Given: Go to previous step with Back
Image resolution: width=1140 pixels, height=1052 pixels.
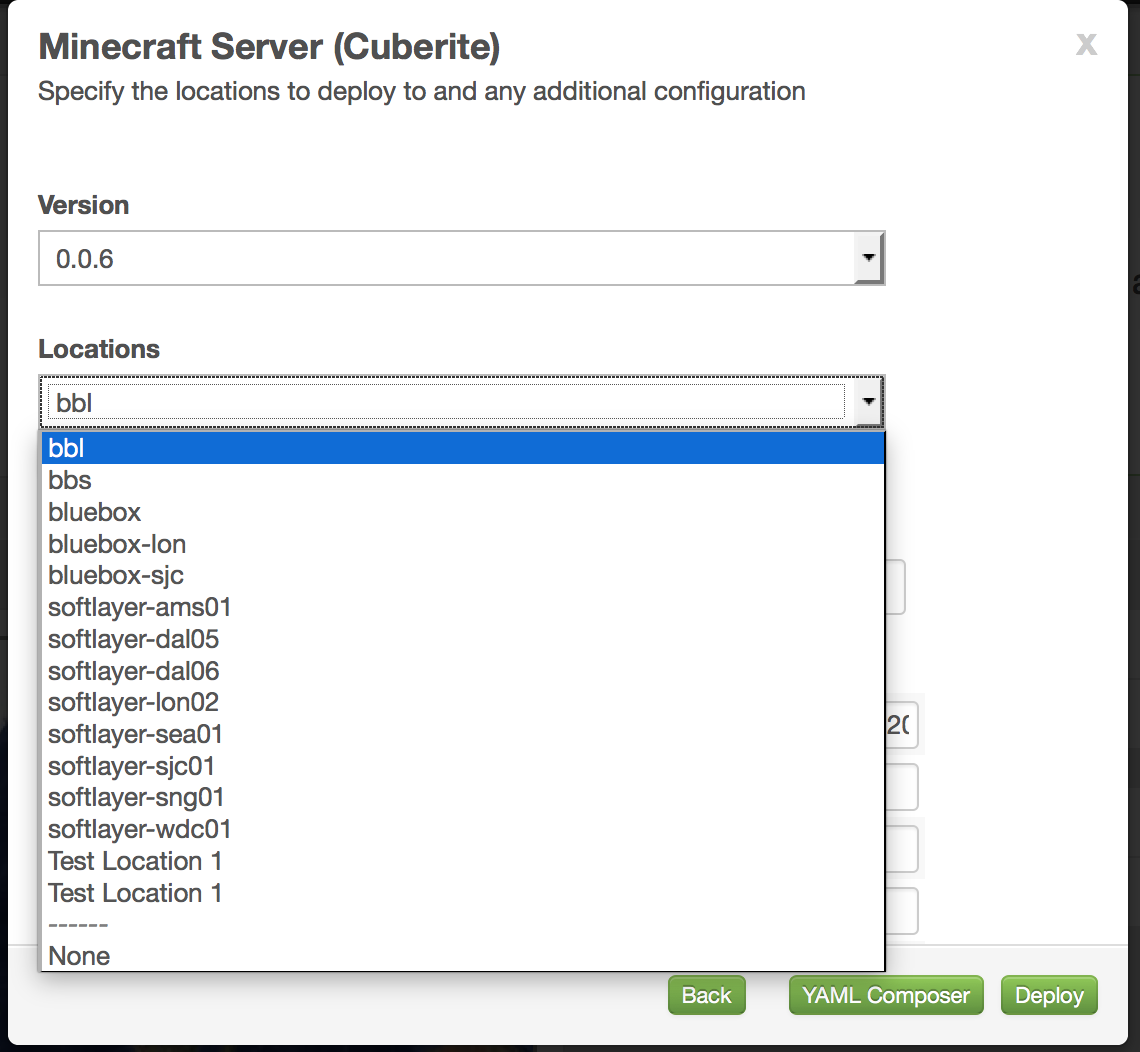Looking at the screenshot, I should coord(707,995).
